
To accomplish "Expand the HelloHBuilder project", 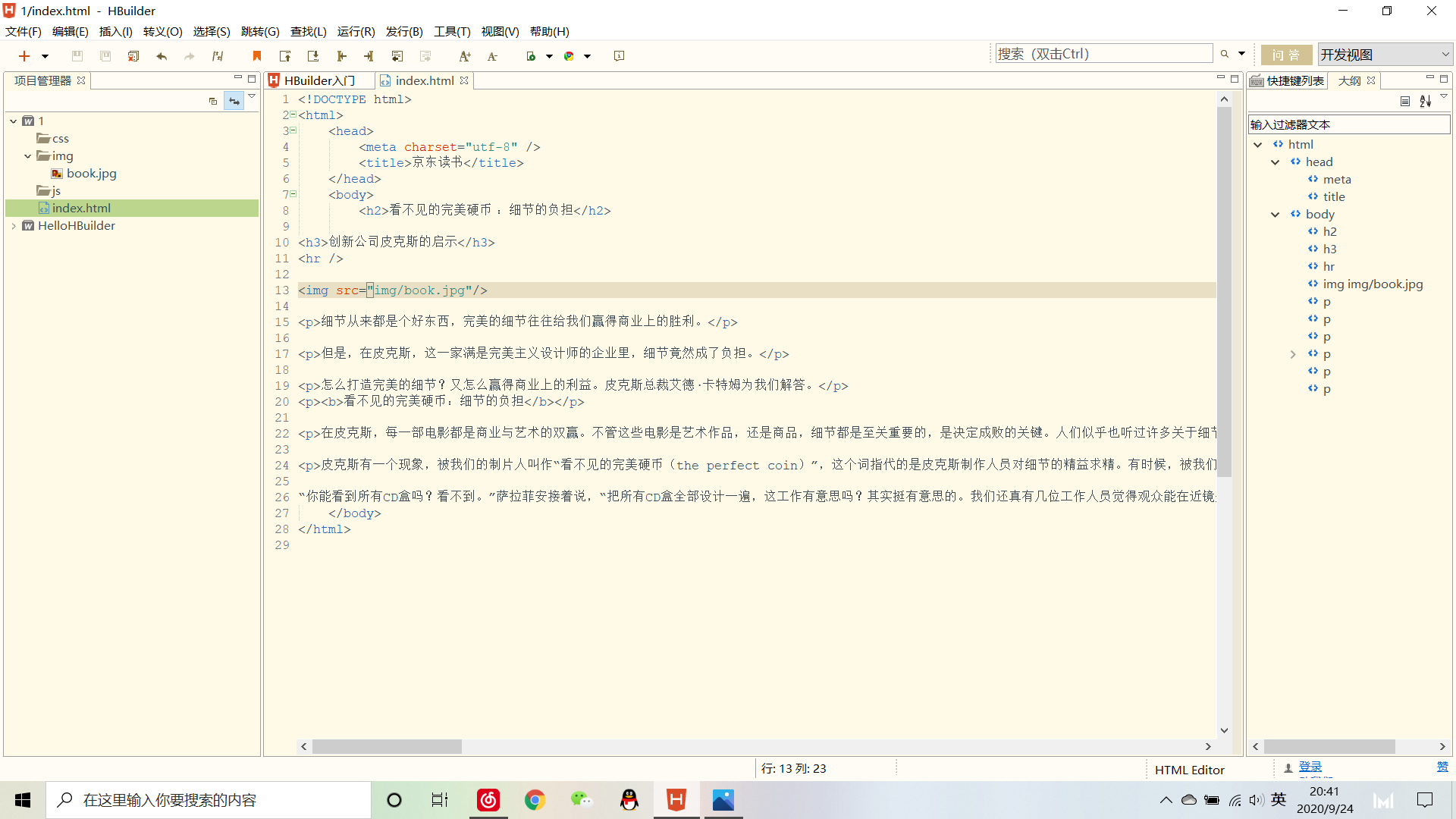I will pos(14,226).
